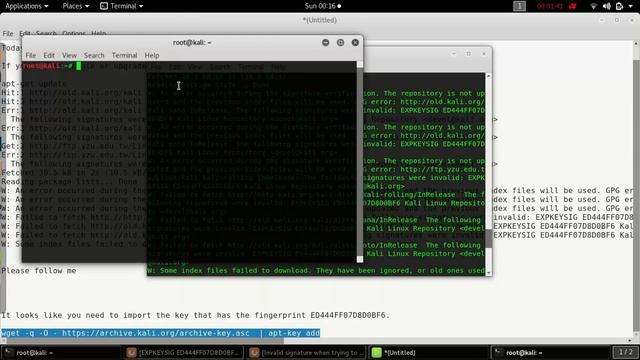Click the workspace indicator numbered 1 in the top bar
This screenshot has height=360, width=640.
pos(519,6)
